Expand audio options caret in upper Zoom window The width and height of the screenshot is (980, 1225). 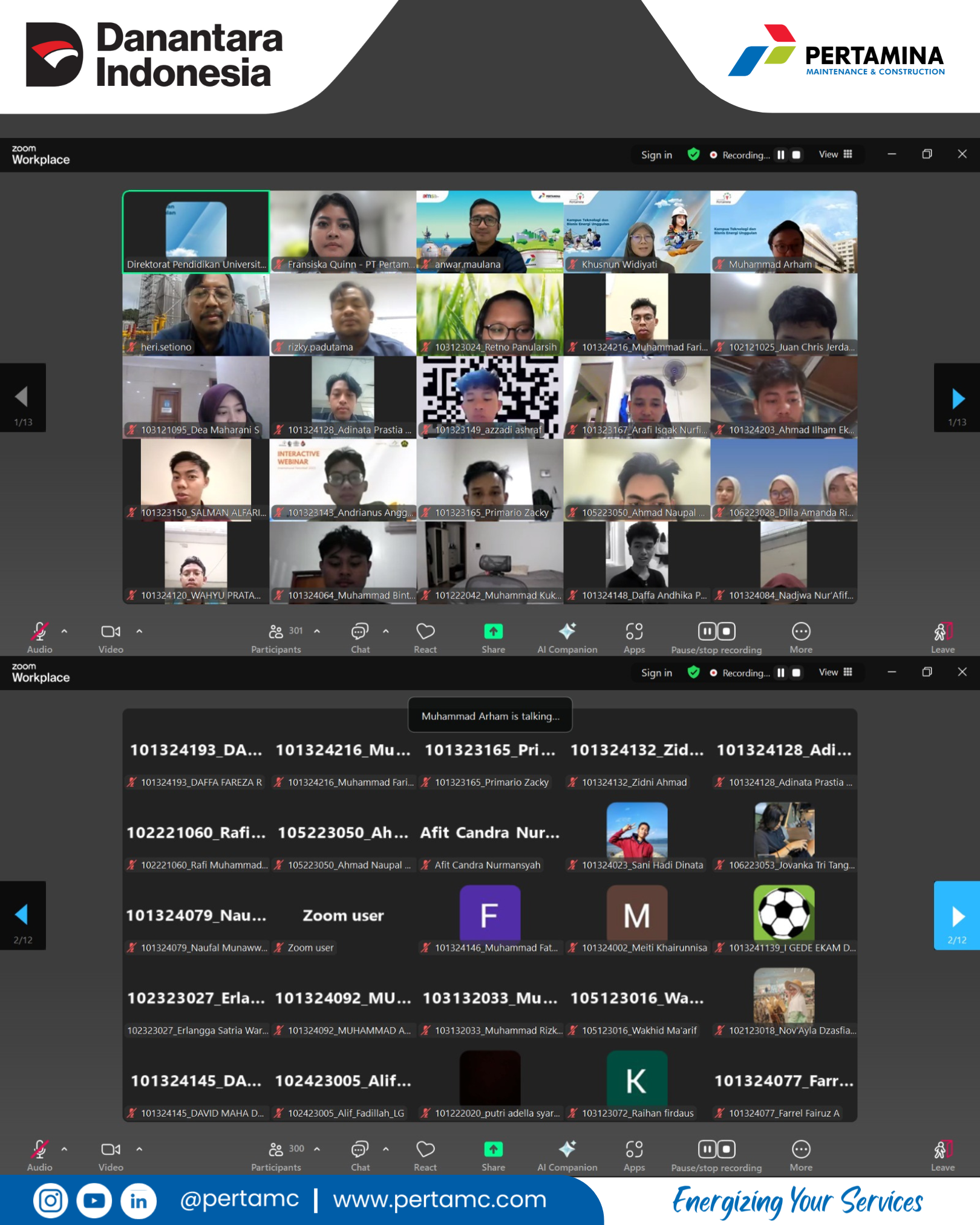[64, 631]
